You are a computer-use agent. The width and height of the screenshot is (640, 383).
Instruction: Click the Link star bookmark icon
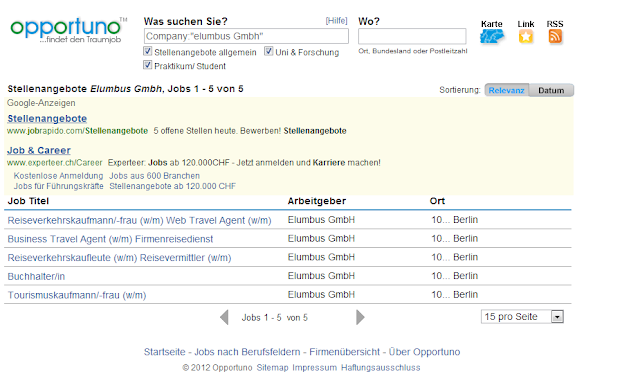click(526, 37)
